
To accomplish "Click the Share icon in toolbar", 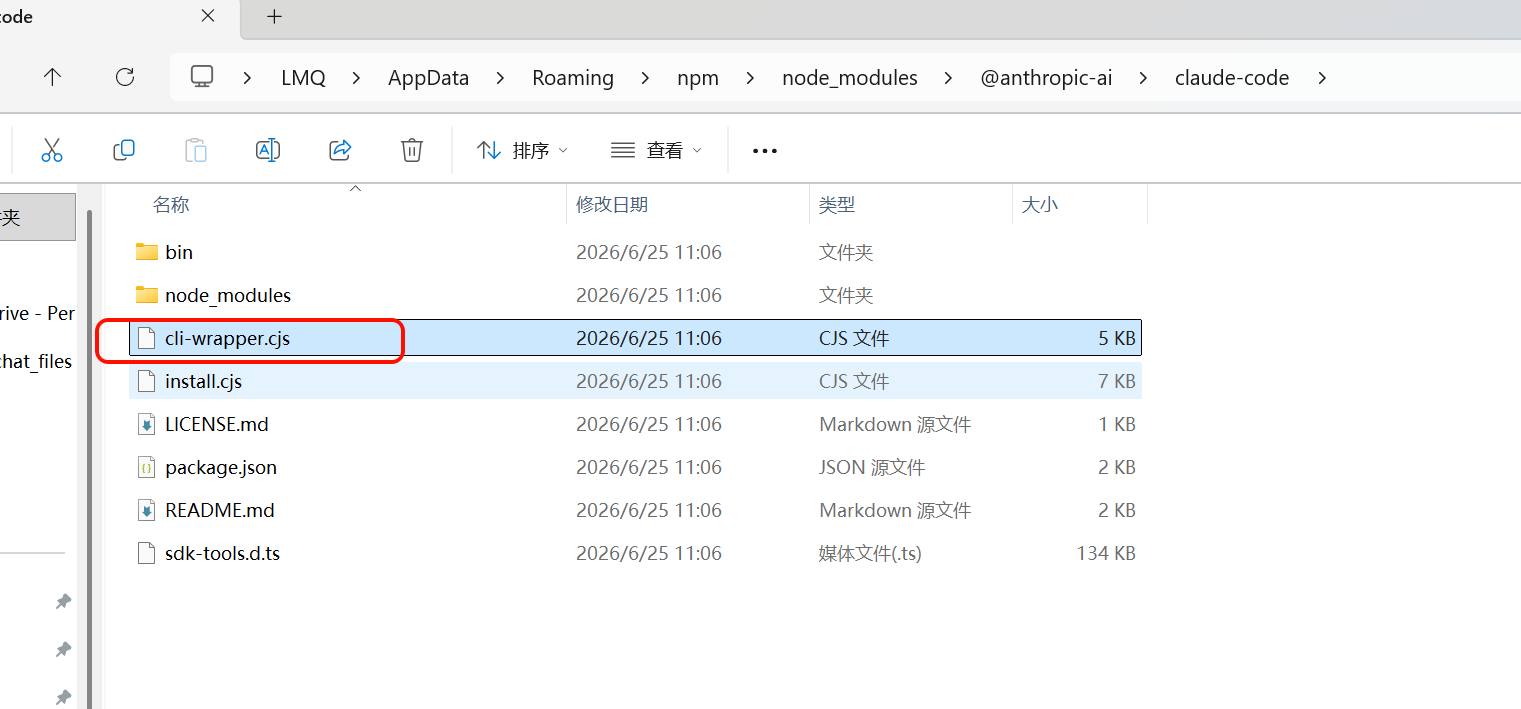I will [340, 150].
